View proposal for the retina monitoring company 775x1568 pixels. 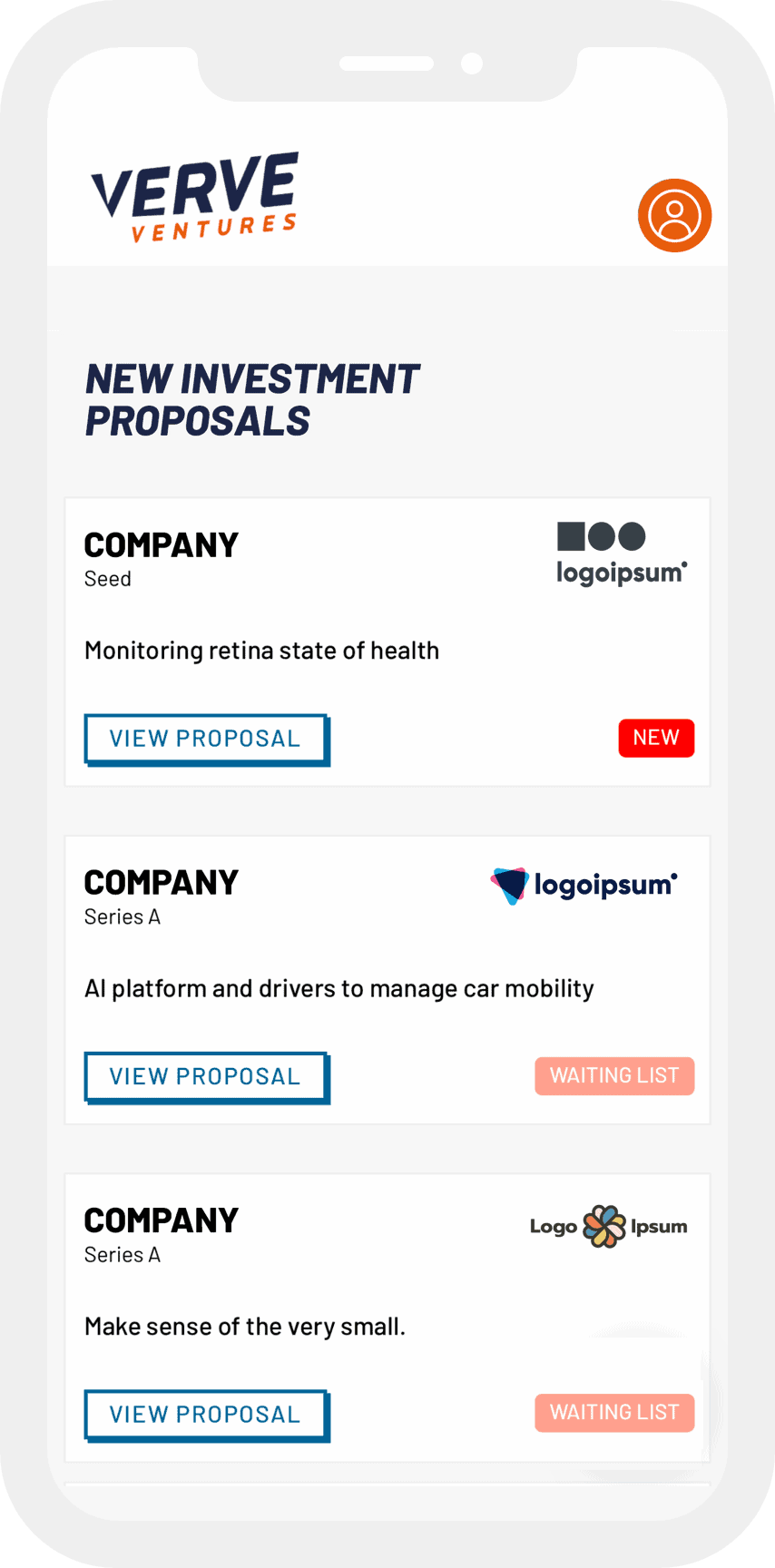(x=206, y=739)
